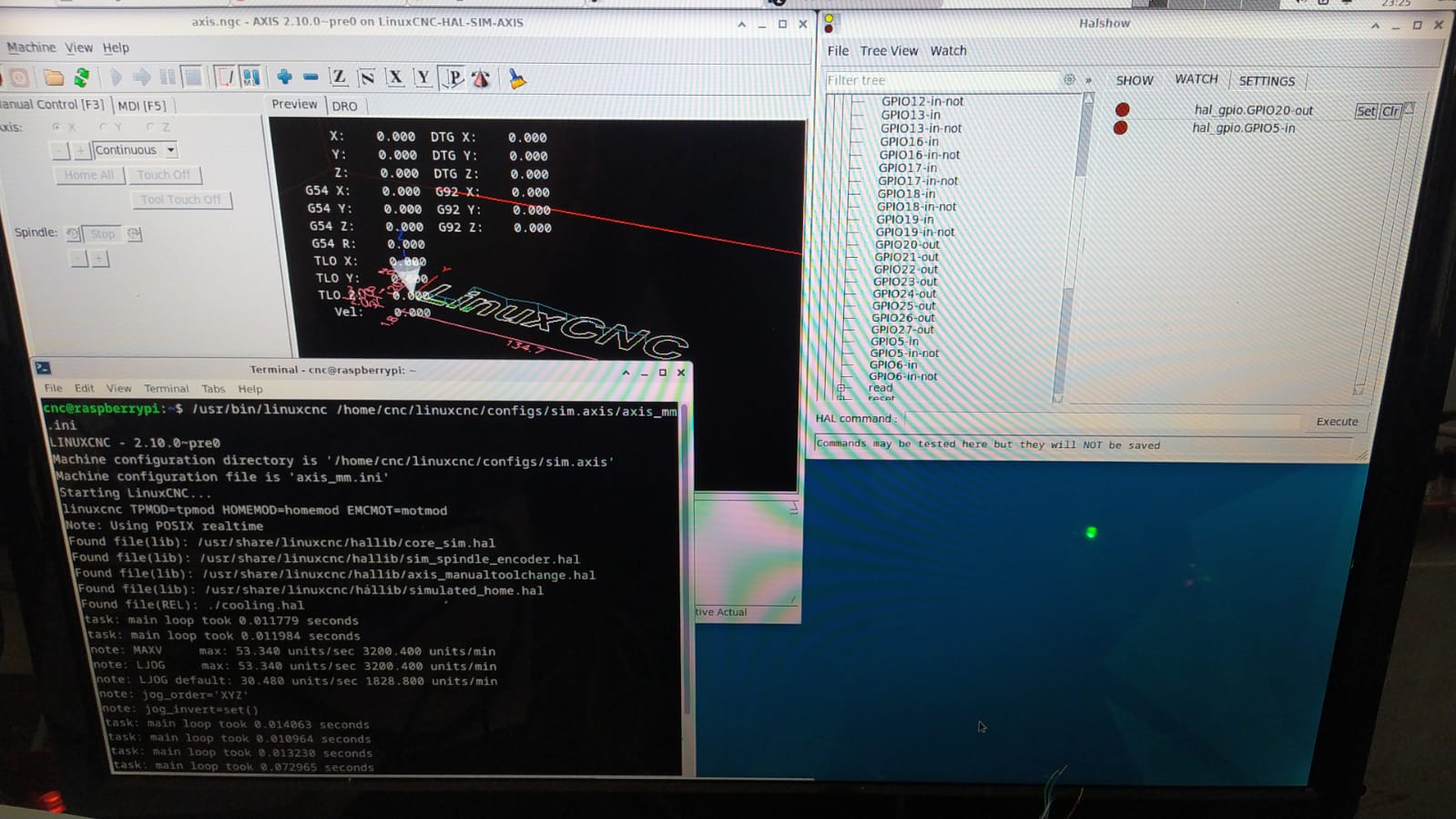
Task: Open the Halshow Watch menu
Action: (x=948, y=51)
